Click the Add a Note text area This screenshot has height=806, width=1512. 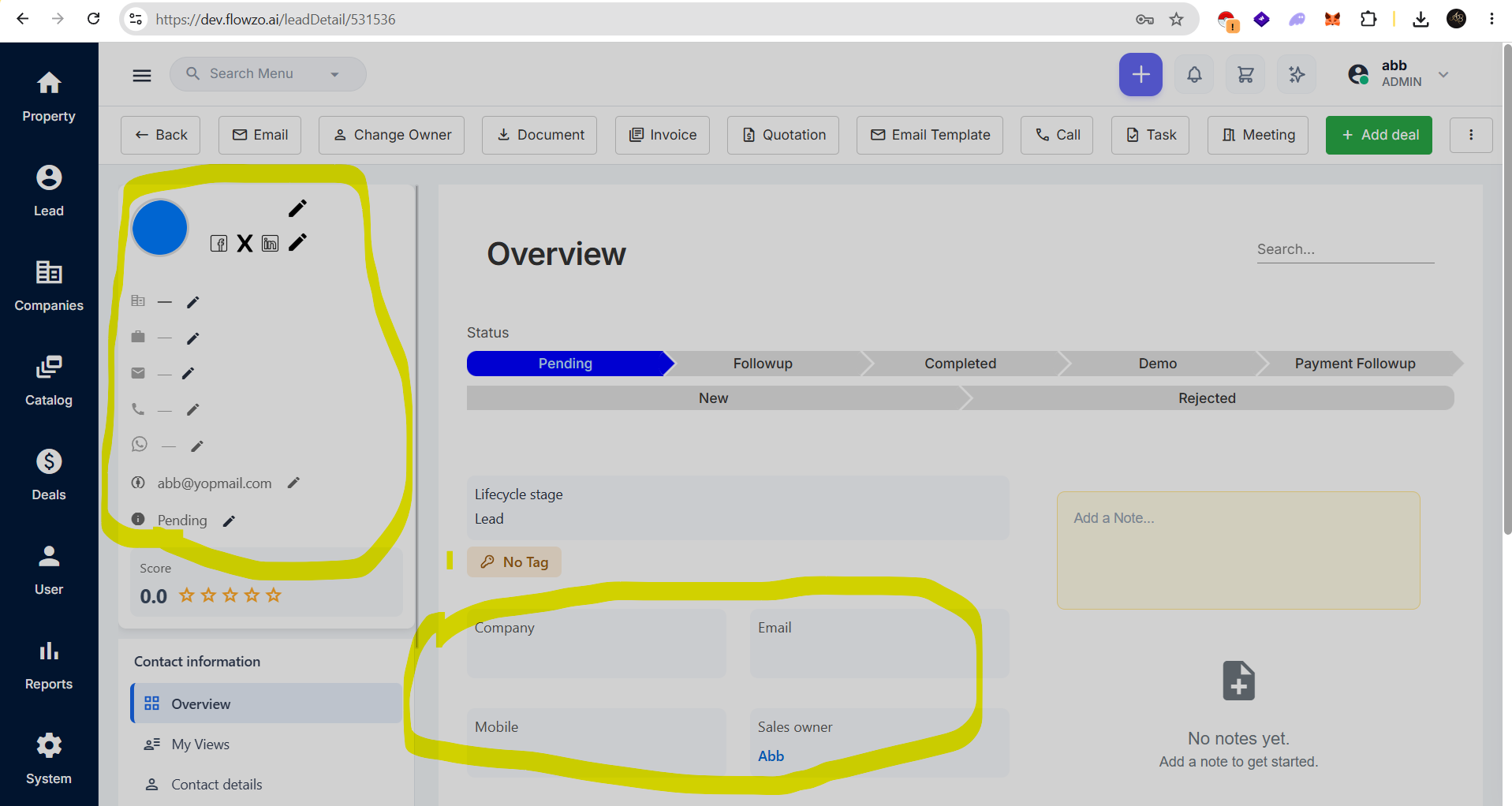coord(1238,550)
